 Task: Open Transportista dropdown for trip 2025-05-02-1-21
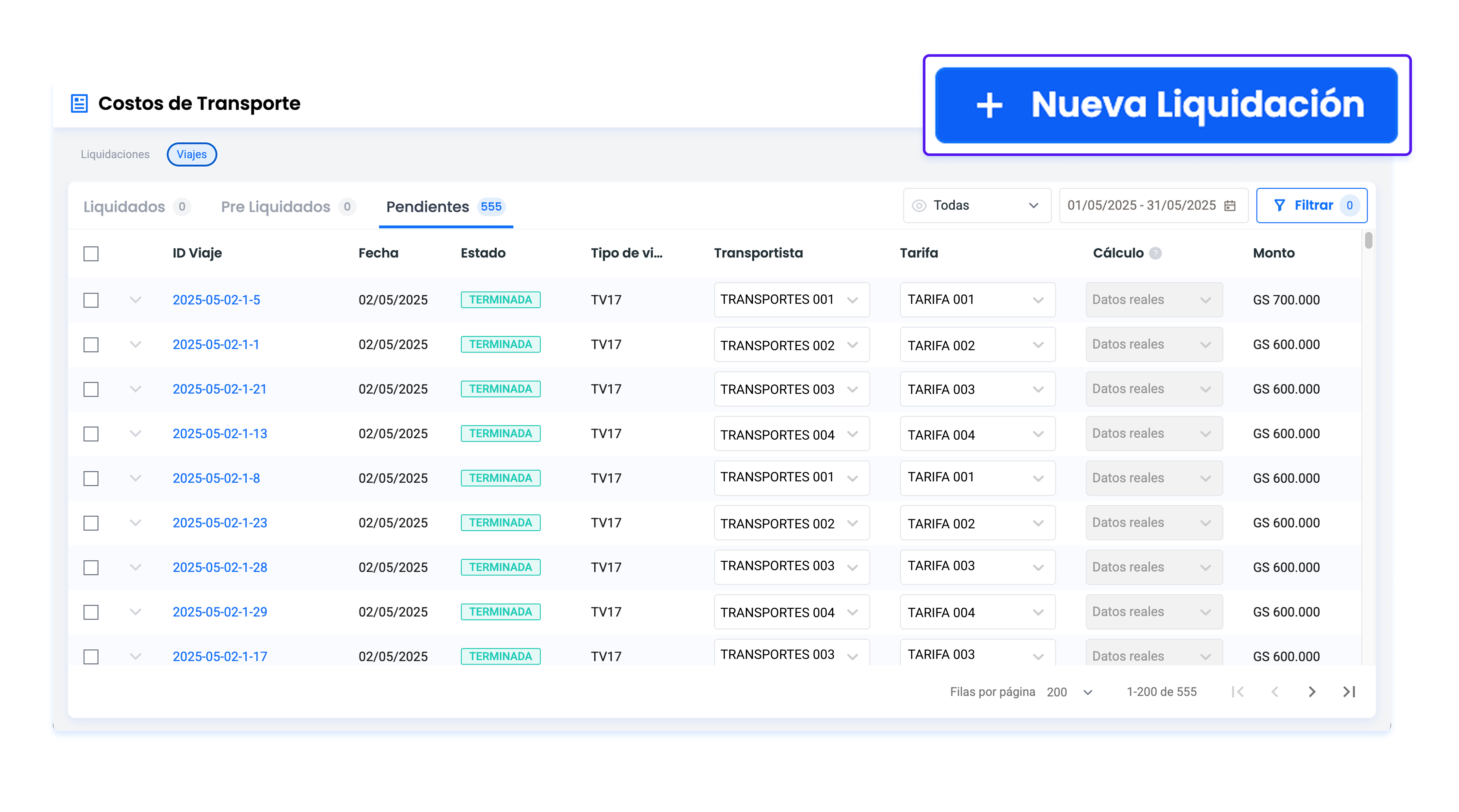[791, 389]
